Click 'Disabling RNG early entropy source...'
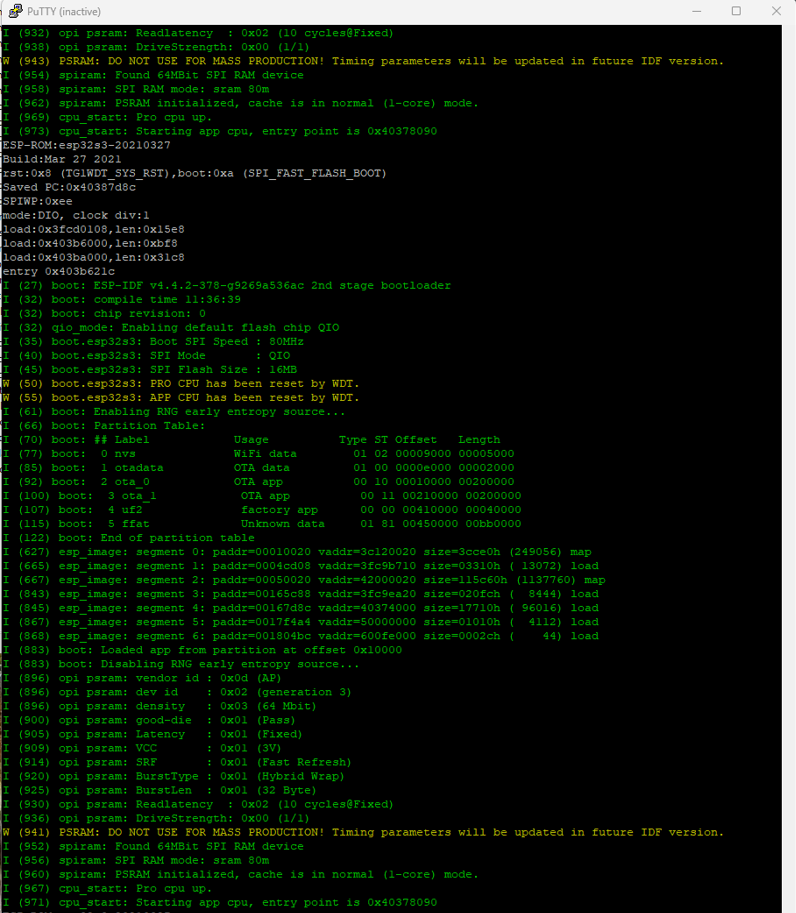The height and width of the screenshot is (913, 796). [x=230, y=664]
